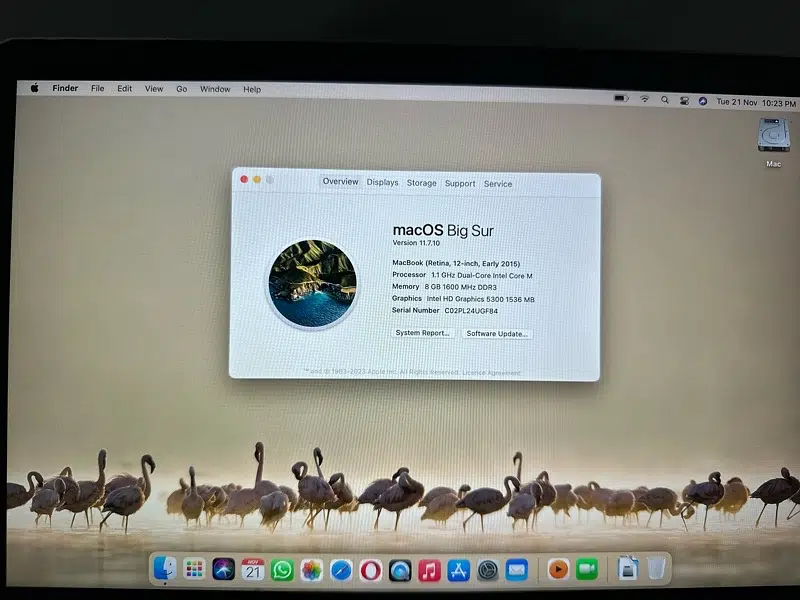Minimize the About This Mac window
Screen dimensions: 800x600
(257, 180)
